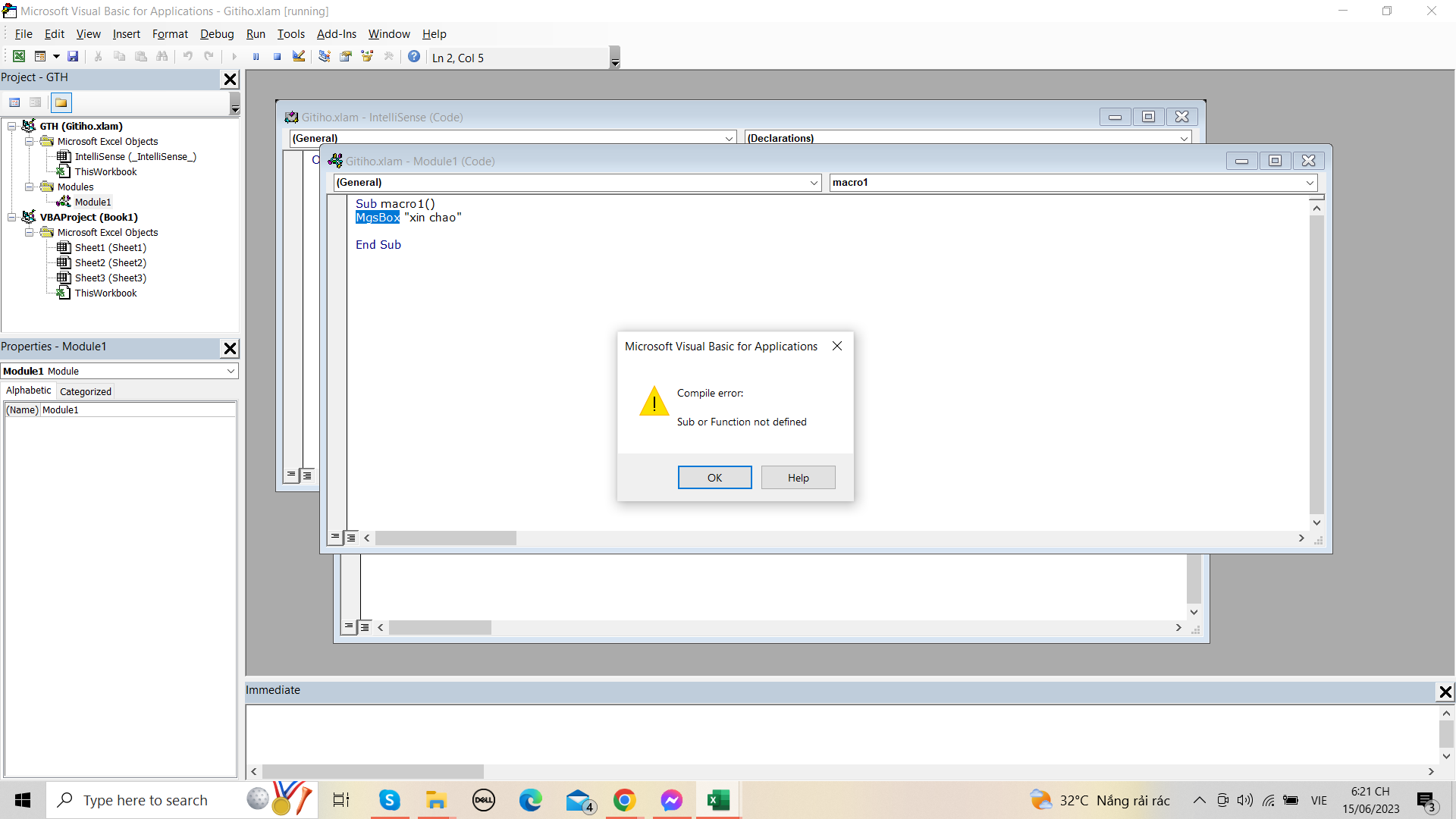Click View Code in Project panel
Image resolution: width=1456 pixels, height=819 pixels.
tap(14, 102)
